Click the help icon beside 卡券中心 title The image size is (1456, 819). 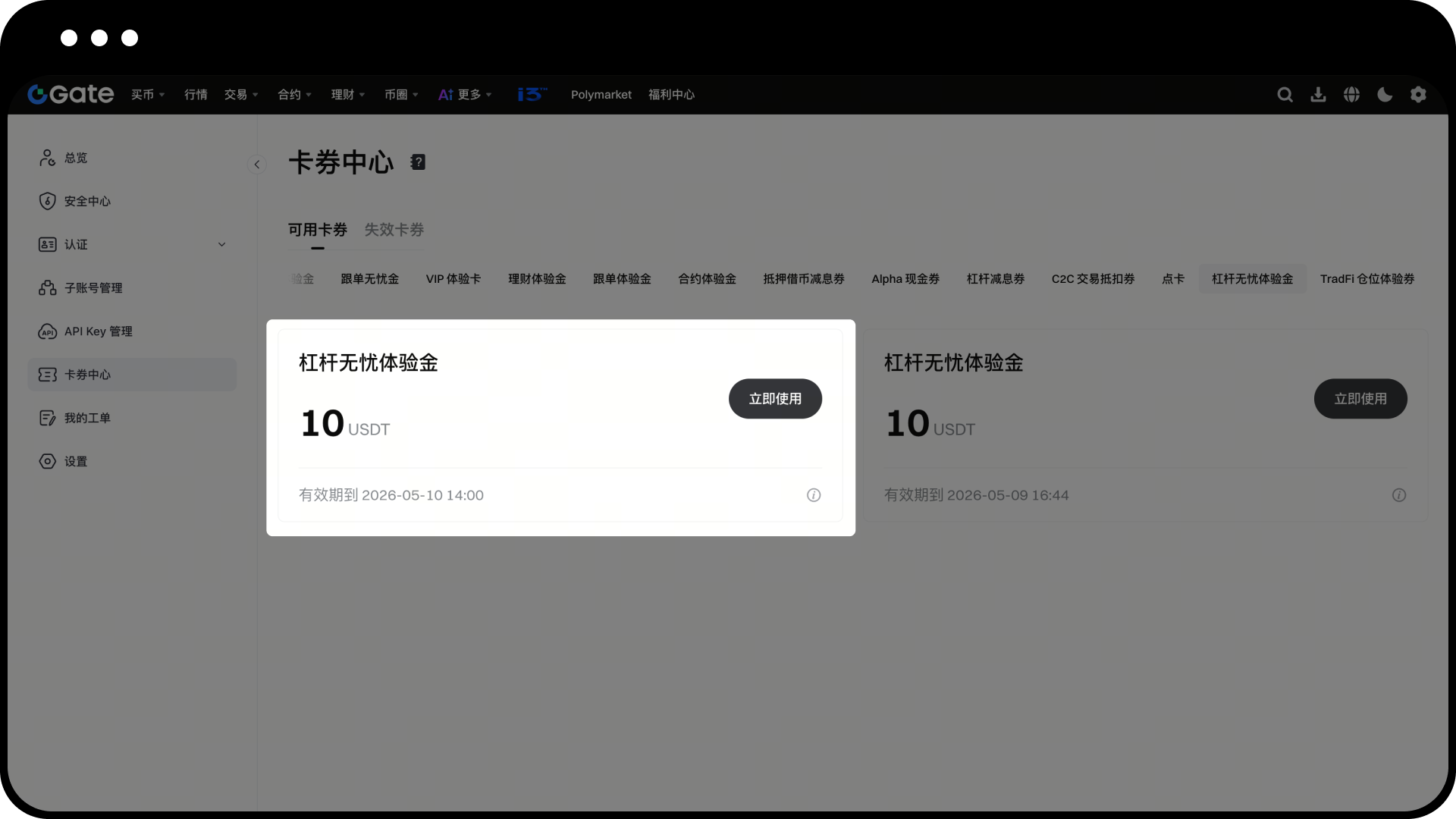coord(418,162)
